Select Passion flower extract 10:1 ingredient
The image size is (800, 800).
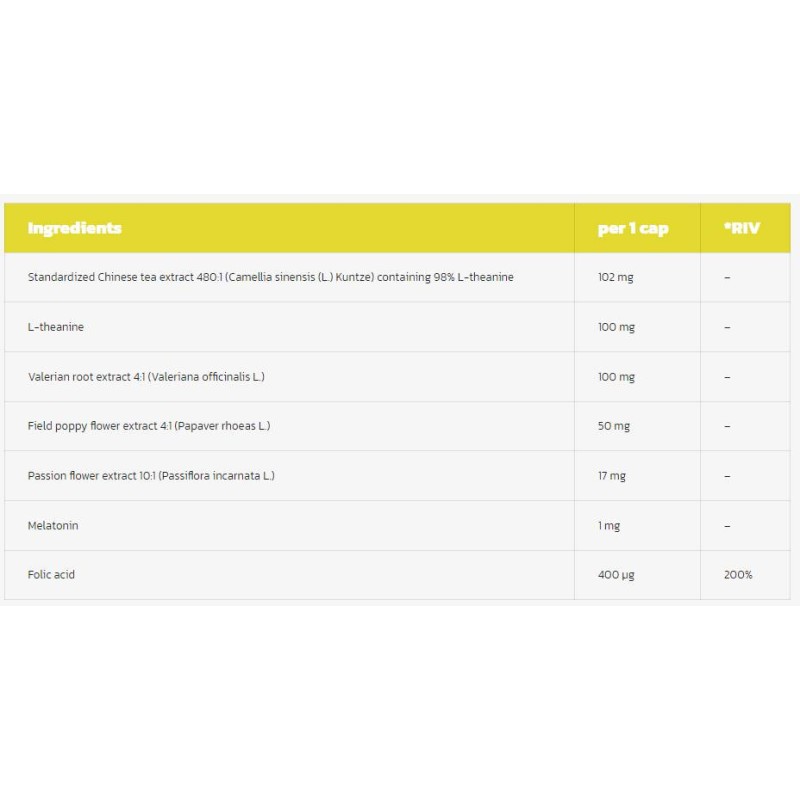point(151,476)
